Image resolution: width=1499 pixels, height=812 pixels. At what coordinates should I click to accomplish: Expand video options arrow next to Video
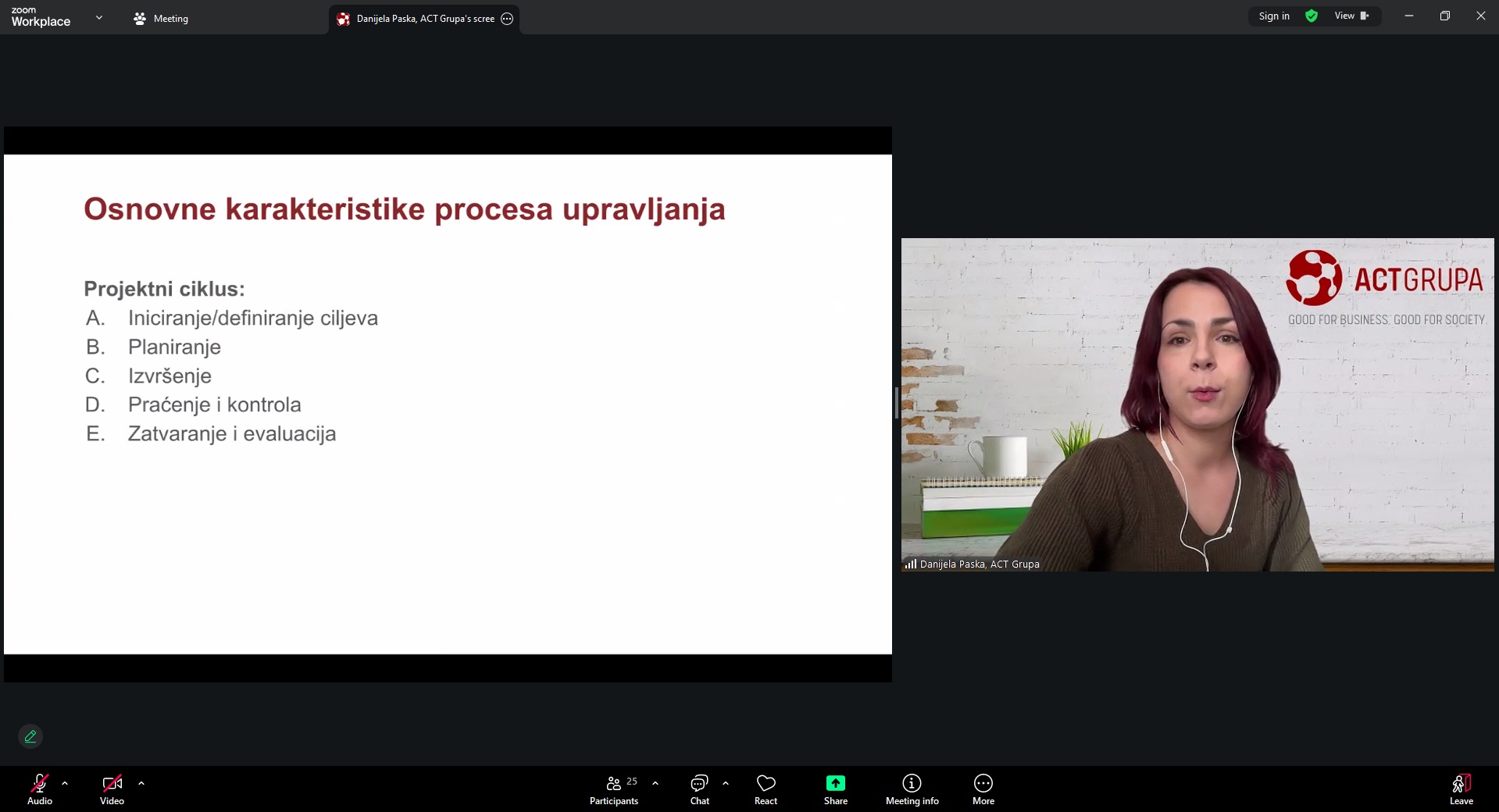[x=141, y=783]
